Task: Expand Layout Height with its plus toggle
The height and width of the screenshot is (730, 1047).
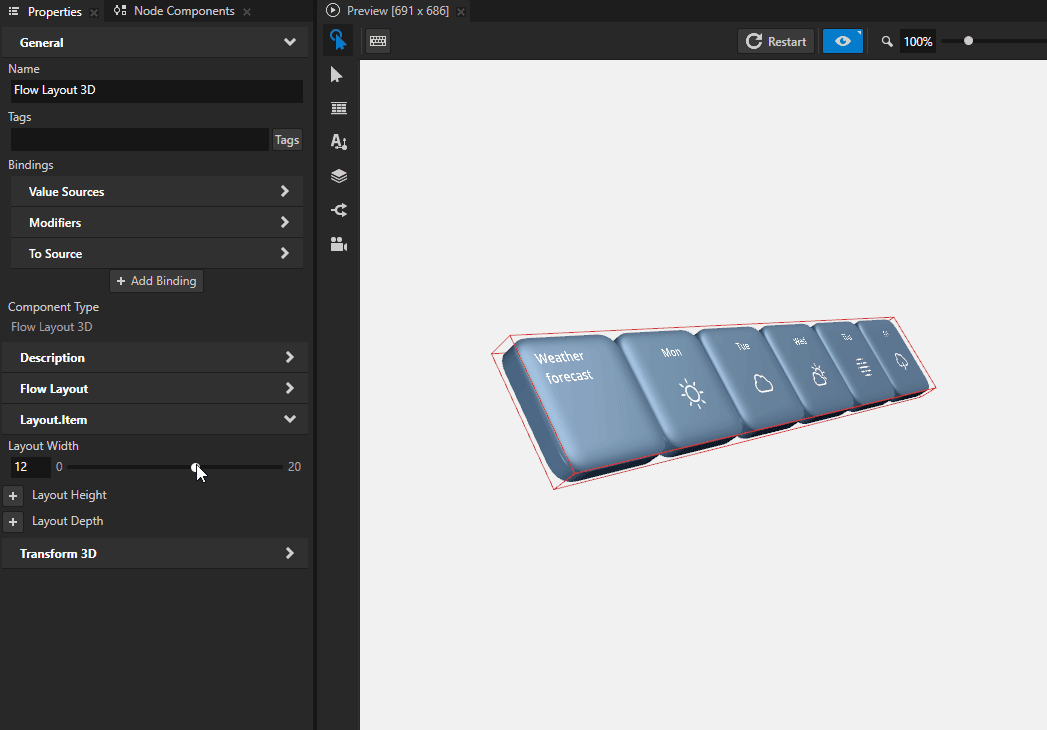Action: (13, 495)
